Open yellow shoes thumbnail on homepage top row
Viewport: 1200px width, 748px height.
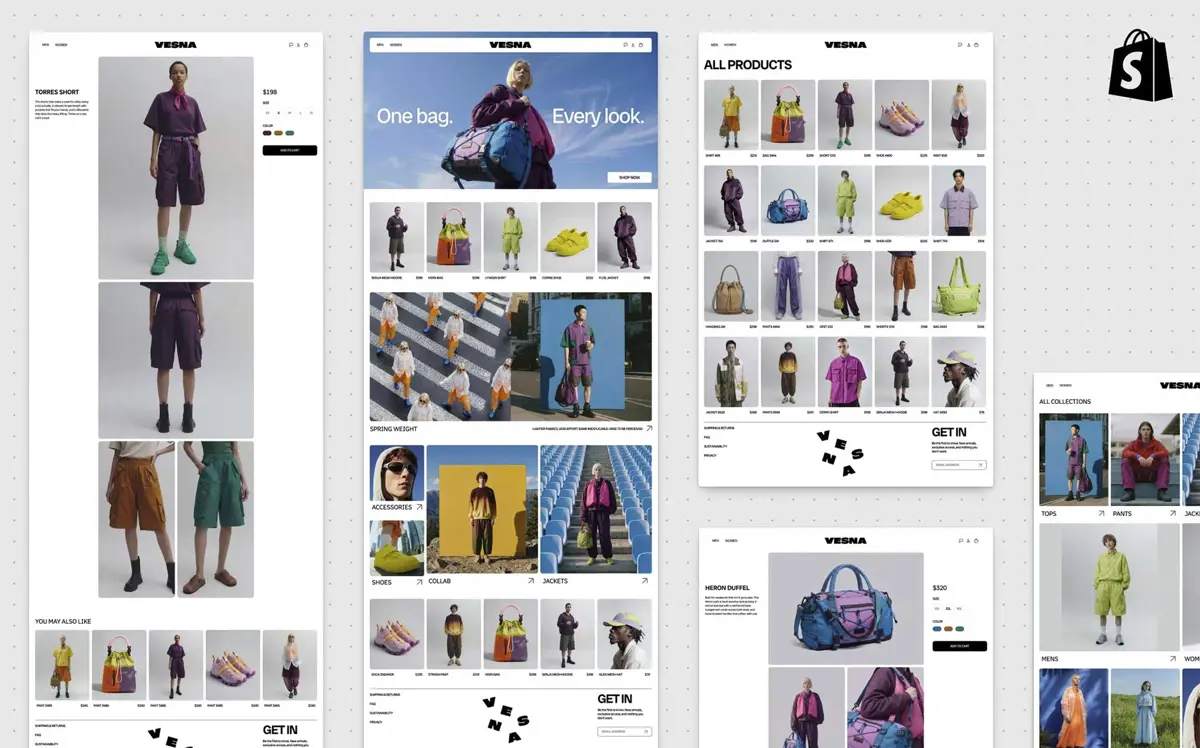click(x=567, y=237)
